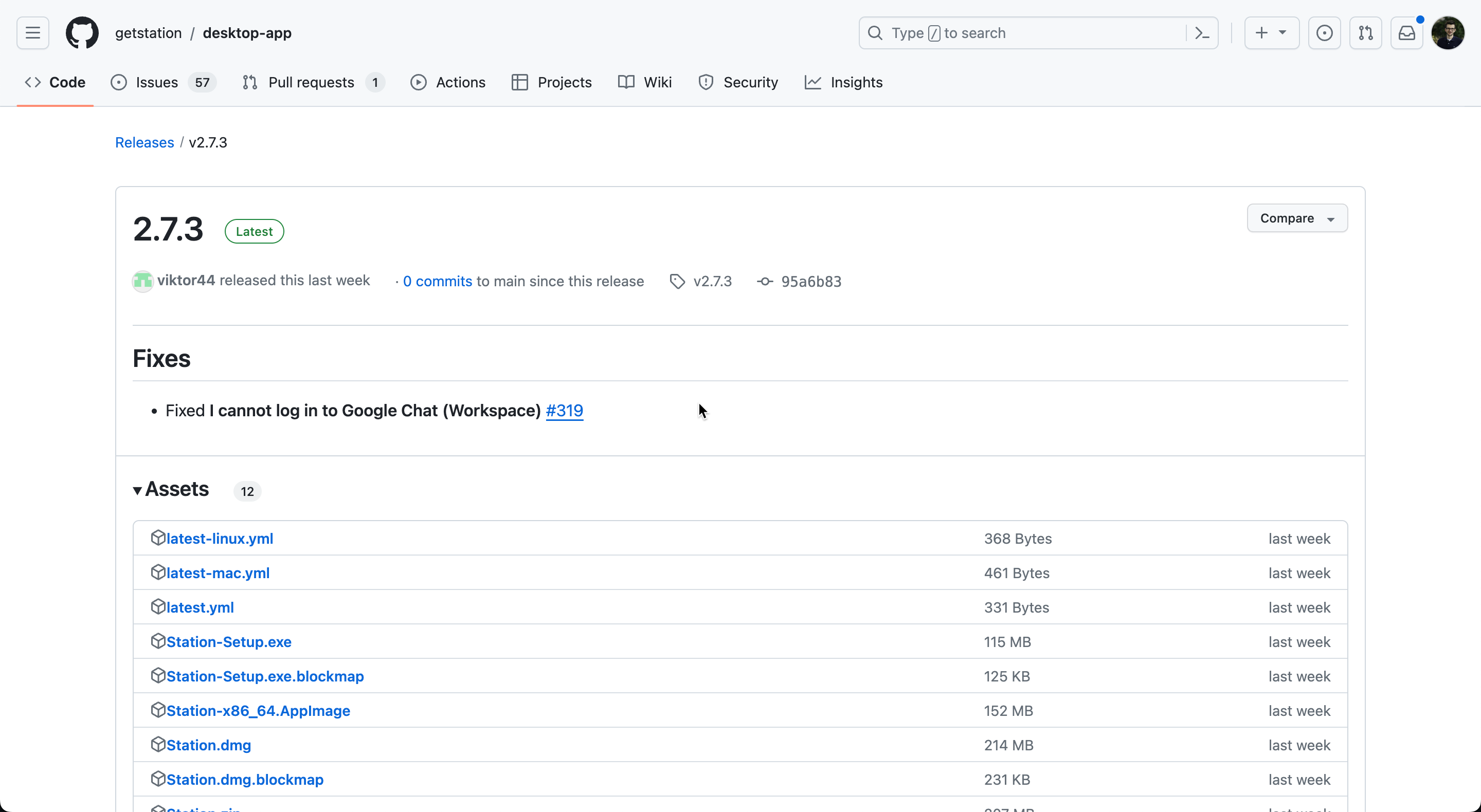Screen dimensions: 1481x812
Task: Open the hamburger navigation menu
Action: click(x=33, y=33)
